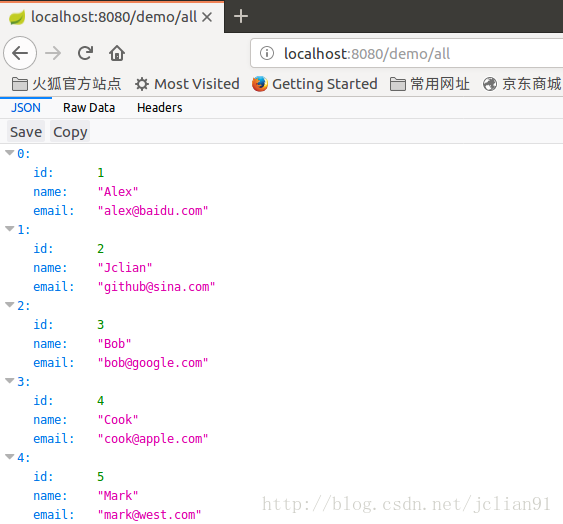This screenshot has width=563, height=524.
Task: Click the Copy button
Action: [70, 132]
